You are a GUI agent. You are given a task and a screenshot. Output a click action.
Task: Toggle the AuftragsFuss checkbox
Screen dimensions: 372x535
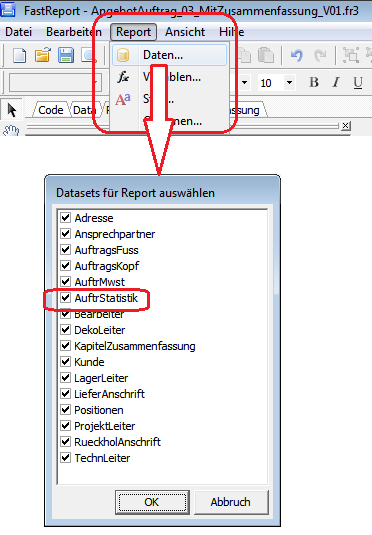point(65,250)
